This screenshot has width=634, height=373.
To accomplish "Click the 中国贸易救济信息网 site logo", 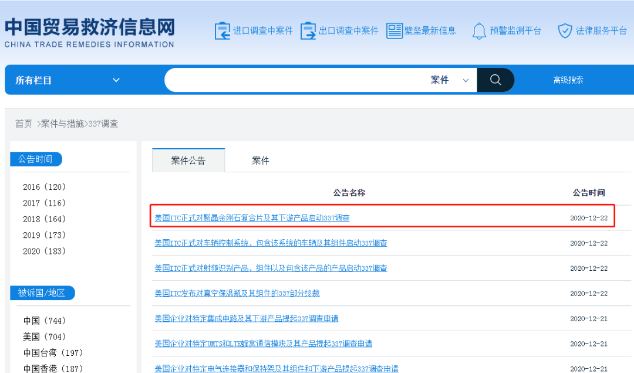I will (x=90, y=32).
